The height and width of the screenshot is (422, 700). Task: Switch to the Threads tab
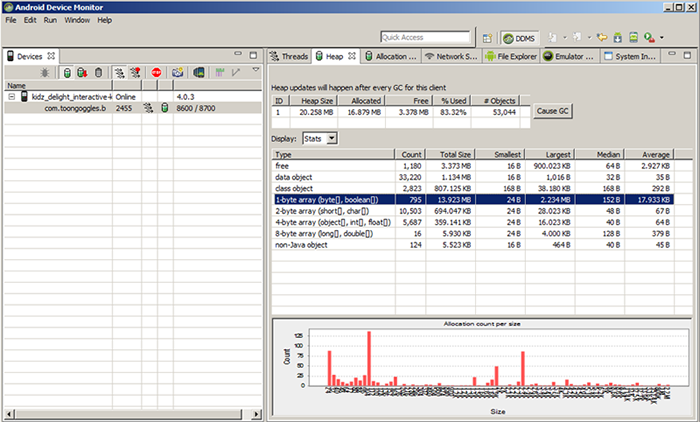289,56
